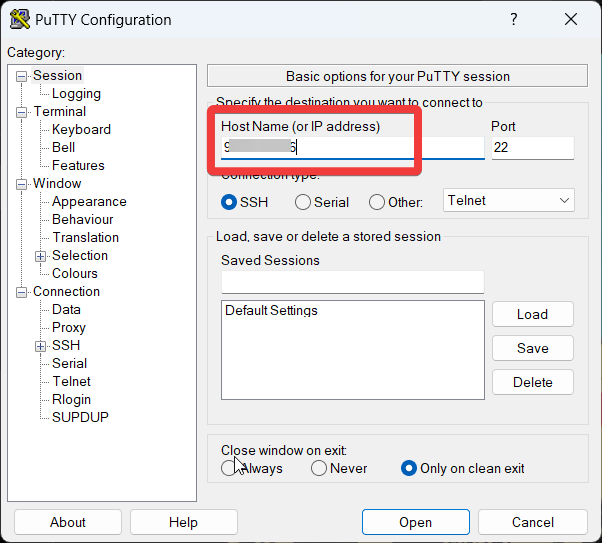Open the Keyboard settings category

(81, 130)
